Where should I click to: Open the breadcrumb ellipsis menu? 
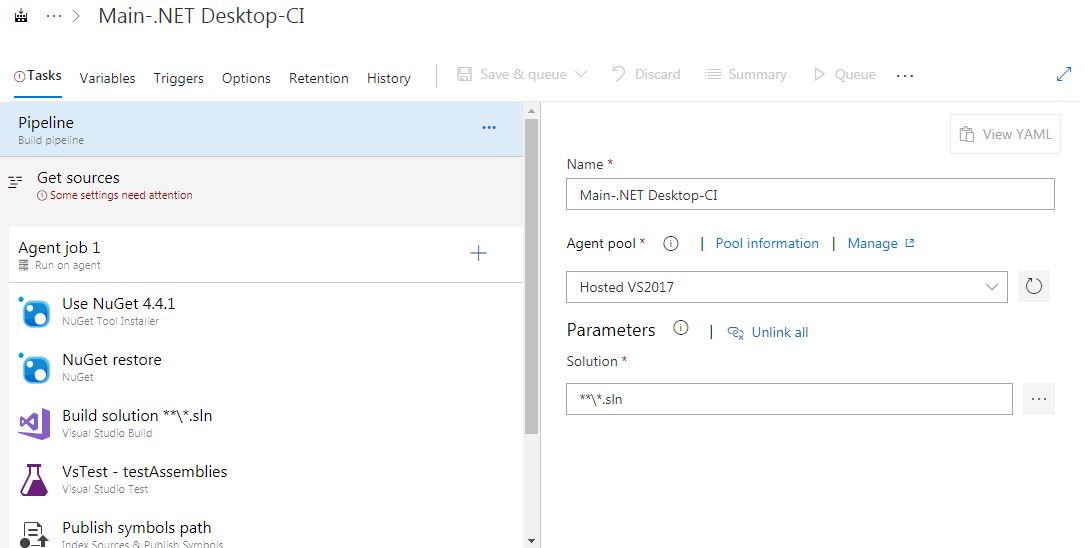tap(53, 16)
